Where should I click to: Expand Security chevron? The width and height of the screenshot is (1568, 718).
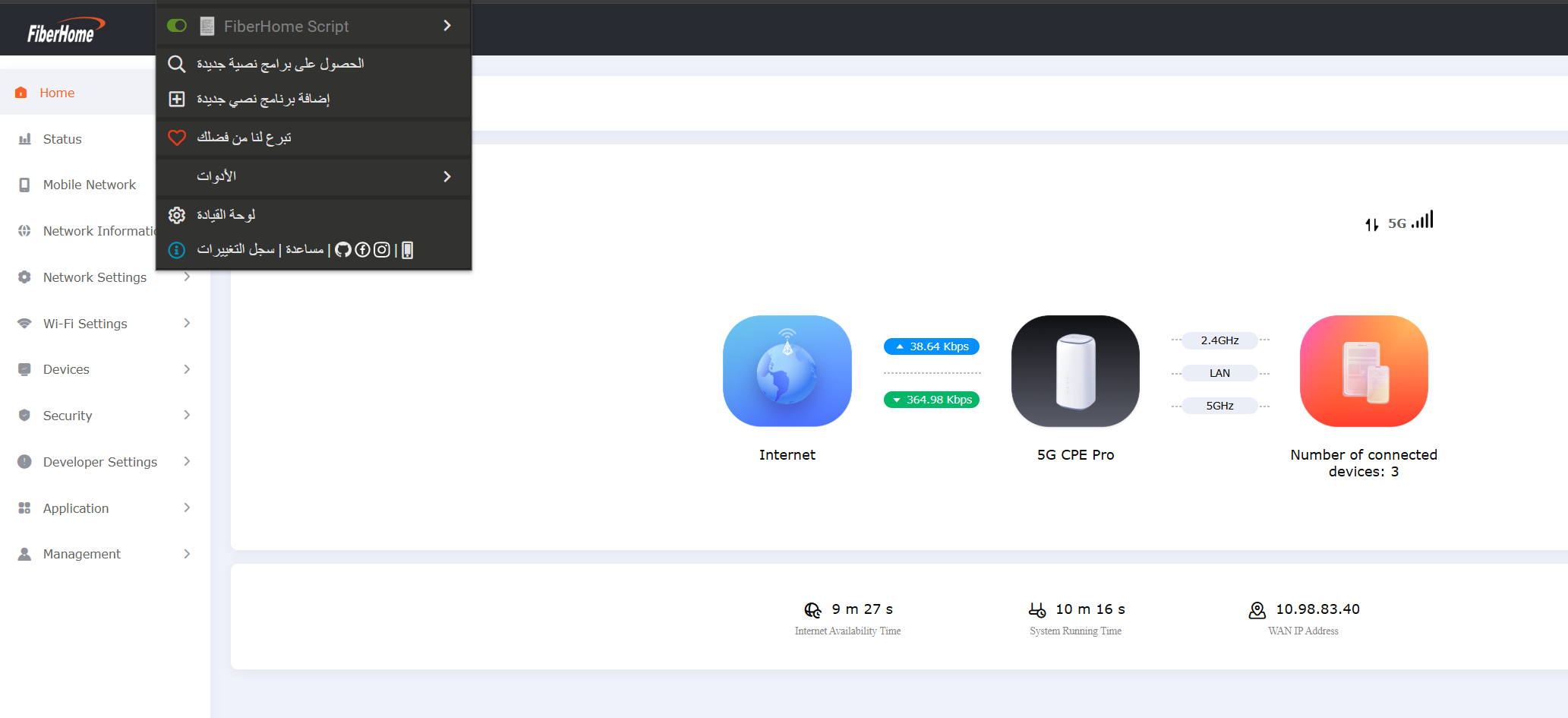tap(187, 415)
